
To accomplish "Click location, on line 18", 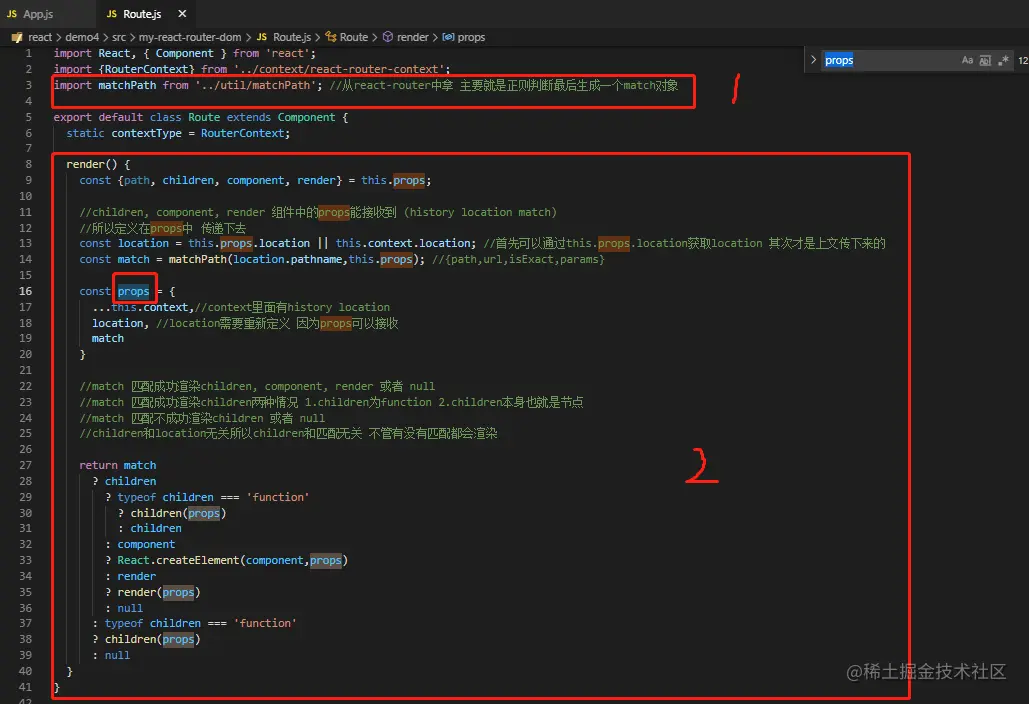I will [x=120, y=323].
